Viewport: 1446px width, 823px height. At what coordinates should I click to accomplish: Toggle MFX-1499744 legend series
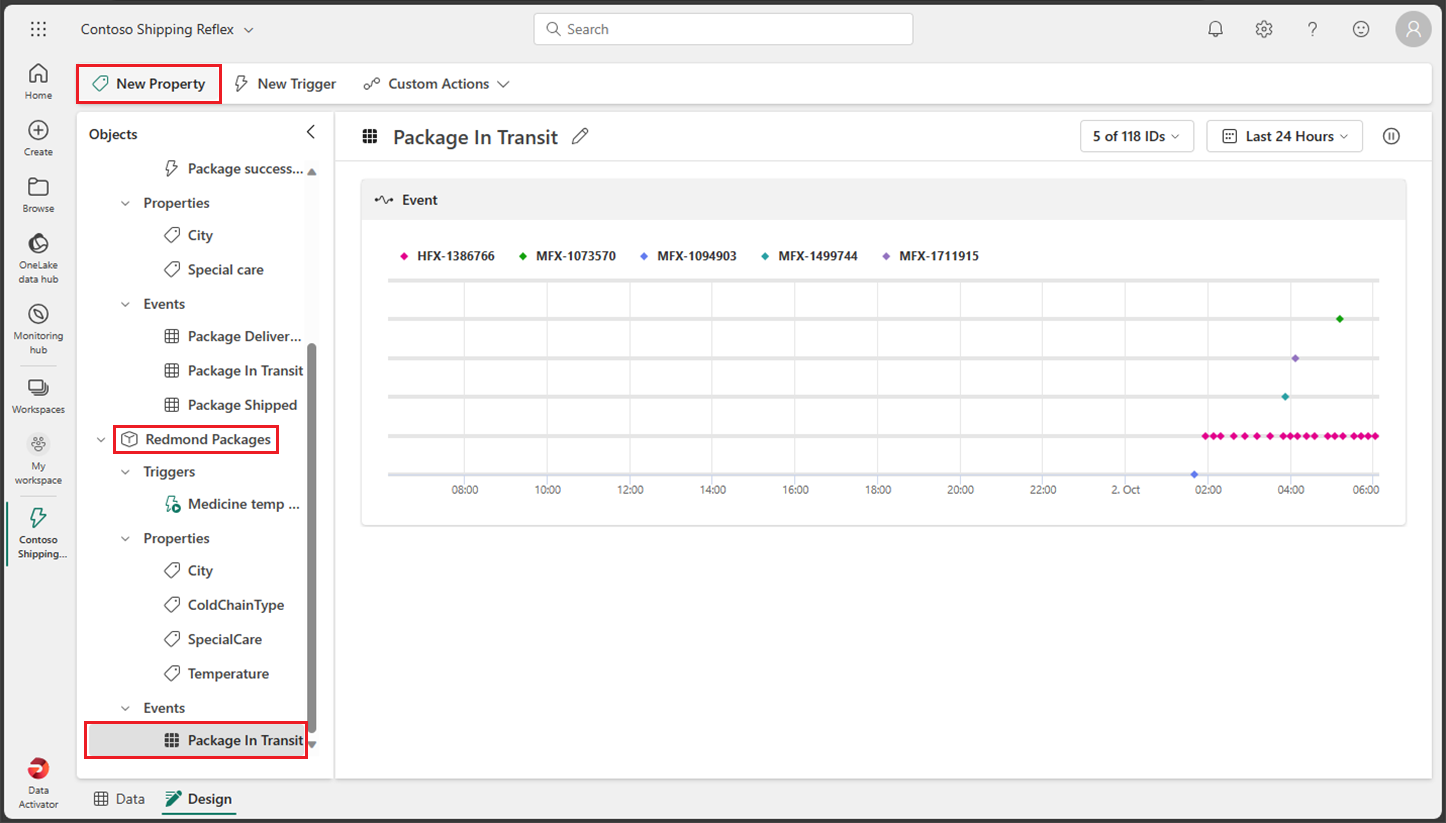809,256
